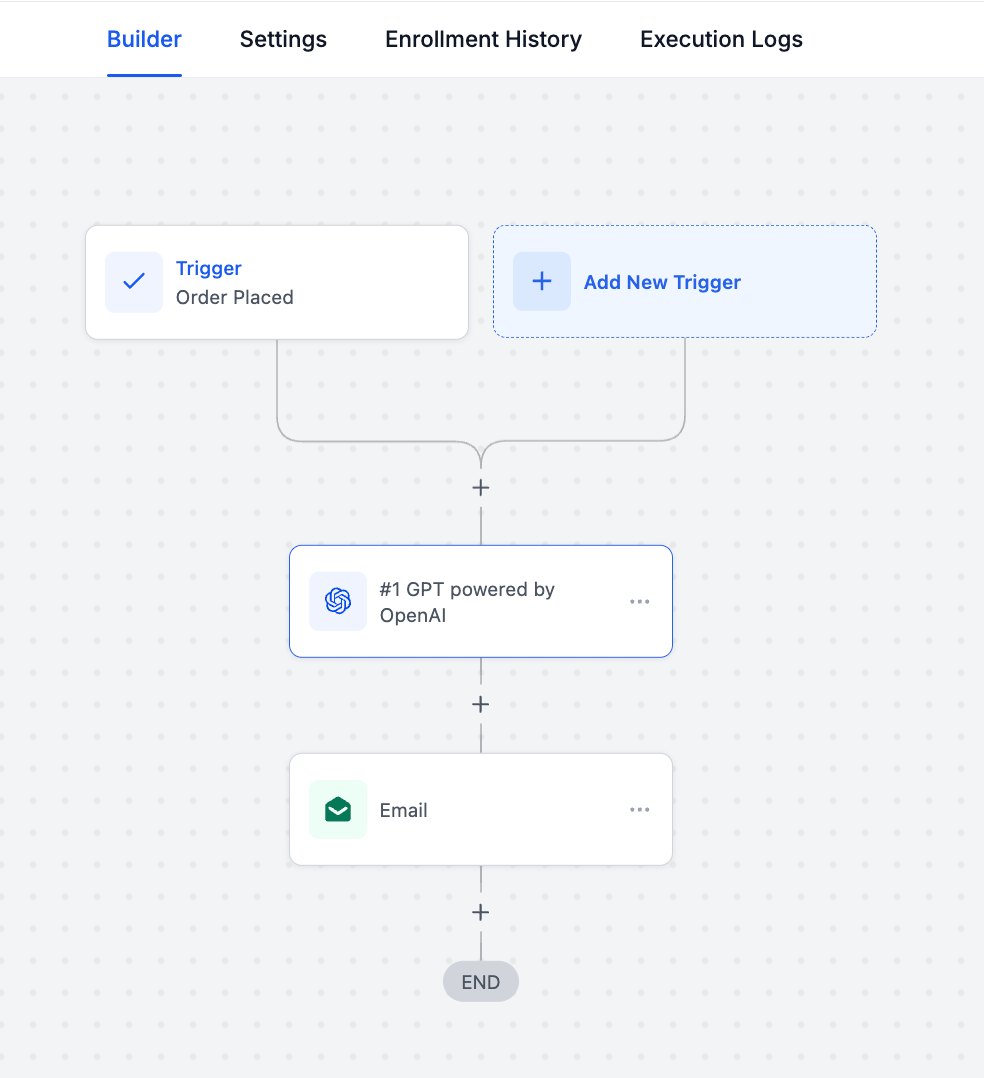This screenshot has width=984, height=1078.
Task: Add a step before the END node
Action: pos(481,913)
